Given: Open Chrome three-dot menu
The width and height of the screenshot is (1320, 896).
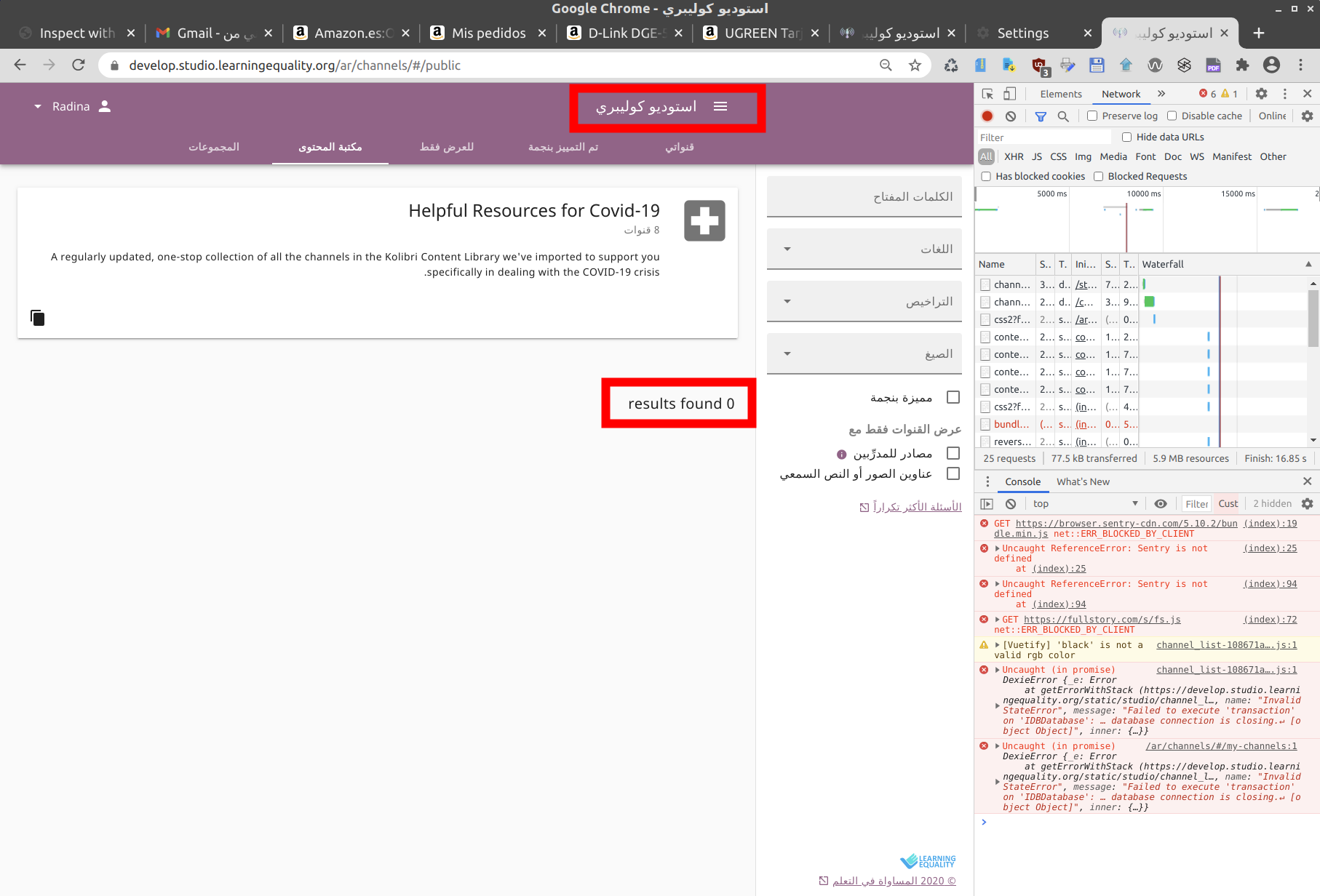Looking at the screenshot, I should pyautogui.click(x=1300, y=65).
